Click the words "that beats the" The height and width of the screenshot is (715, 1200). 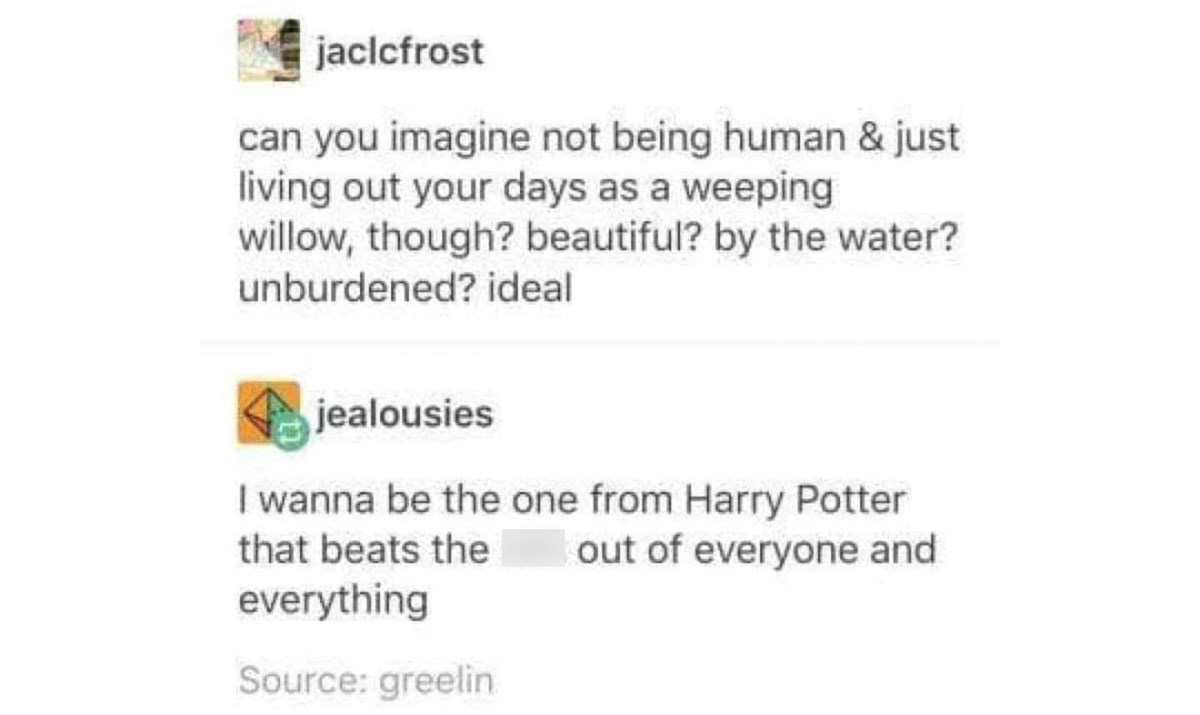coord(363,550)
